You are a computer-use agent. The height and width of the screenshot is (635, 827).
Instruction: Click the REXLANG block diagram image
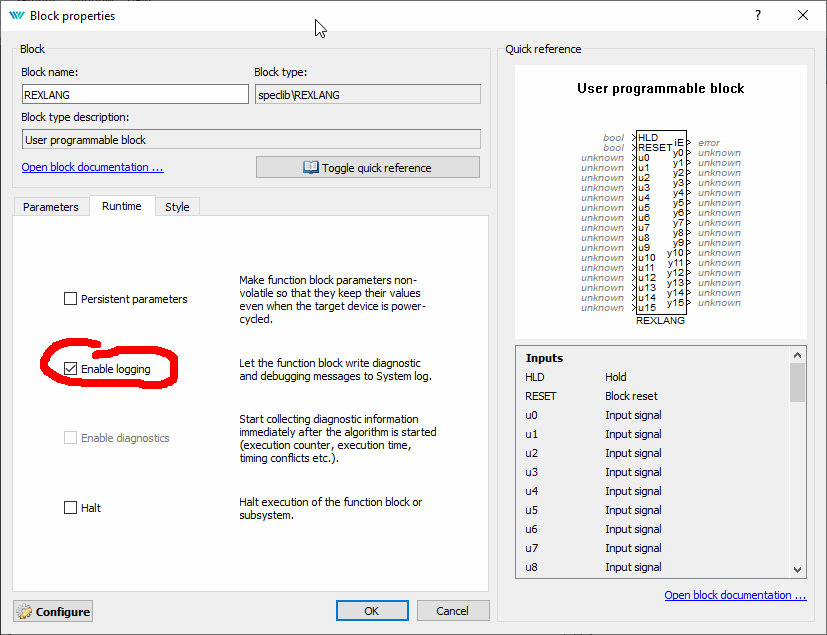(661, 228)
